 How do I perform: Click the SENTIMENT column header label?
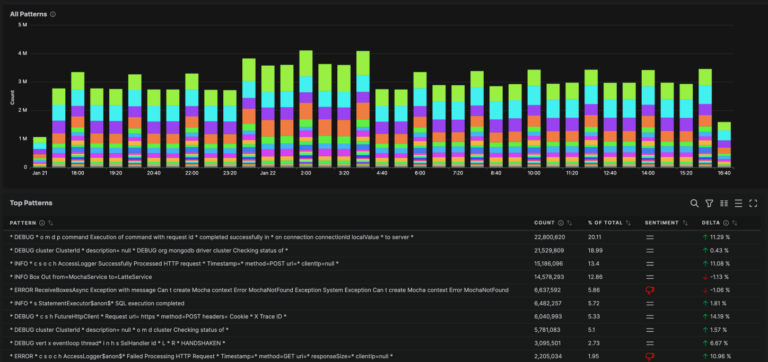(x=662, y=223)
